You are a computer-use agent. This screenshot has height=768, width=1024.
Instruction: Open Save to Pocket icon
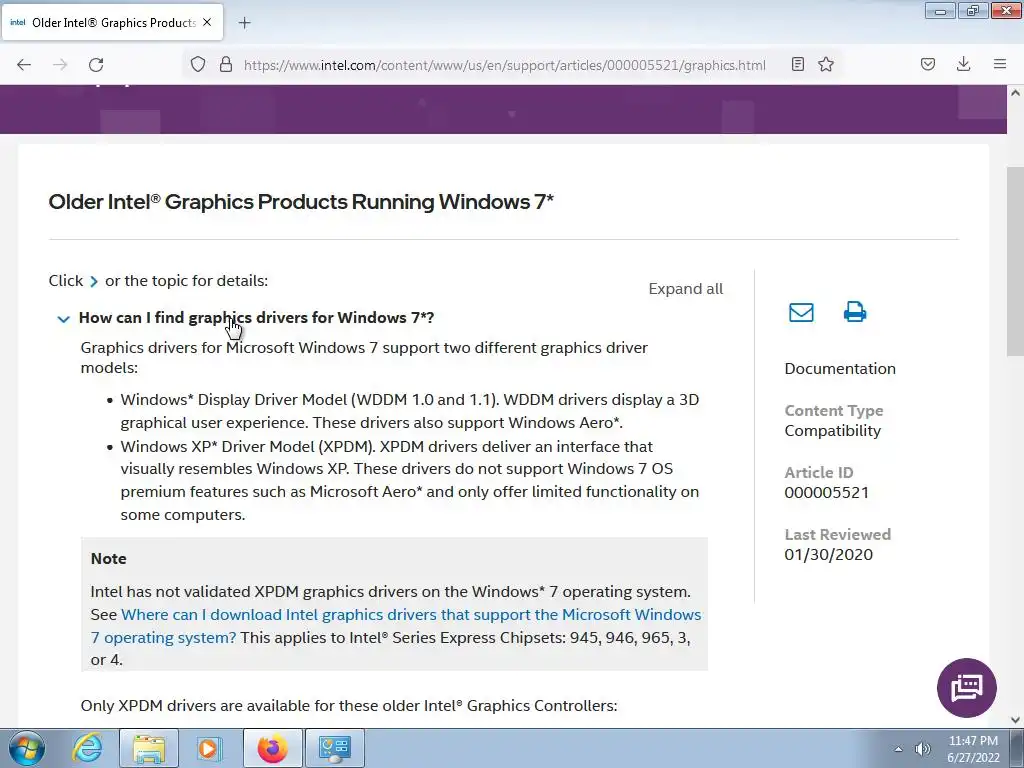point(928,65)
